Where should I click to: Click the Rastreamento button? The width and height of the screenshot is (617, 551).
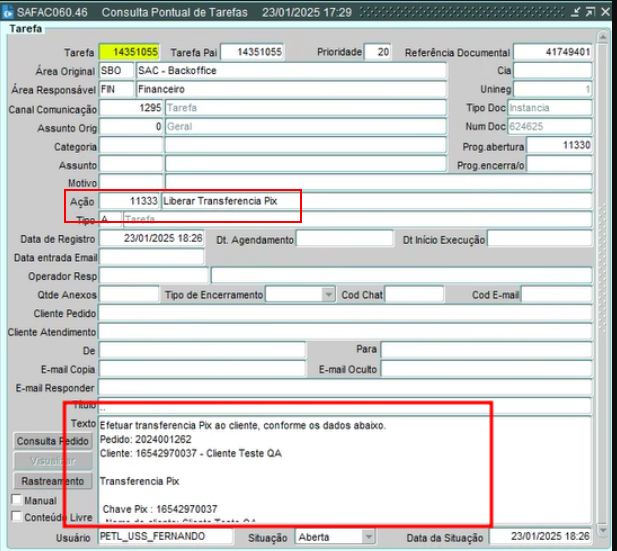click(53, 481)
